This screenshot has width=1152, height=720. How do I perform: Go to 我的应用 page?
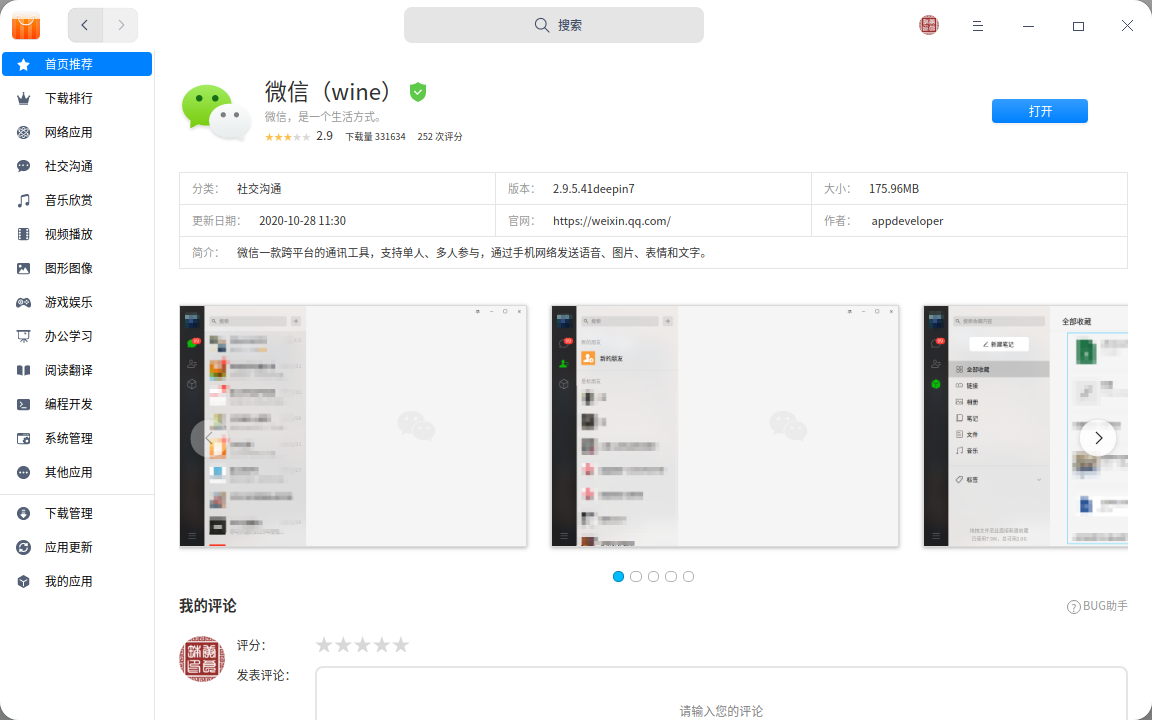77,581
